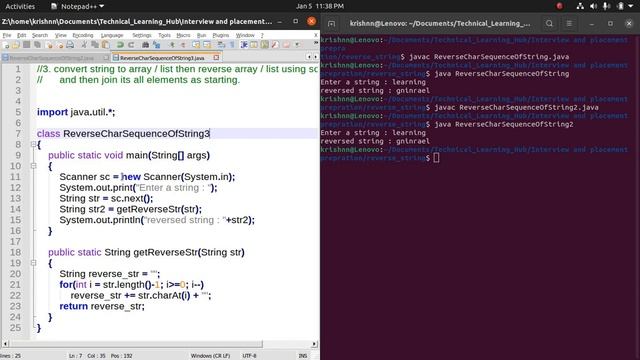640x360 pixels.
Task: Click the volume speaker icon in top bar
Action: [593, 6]
